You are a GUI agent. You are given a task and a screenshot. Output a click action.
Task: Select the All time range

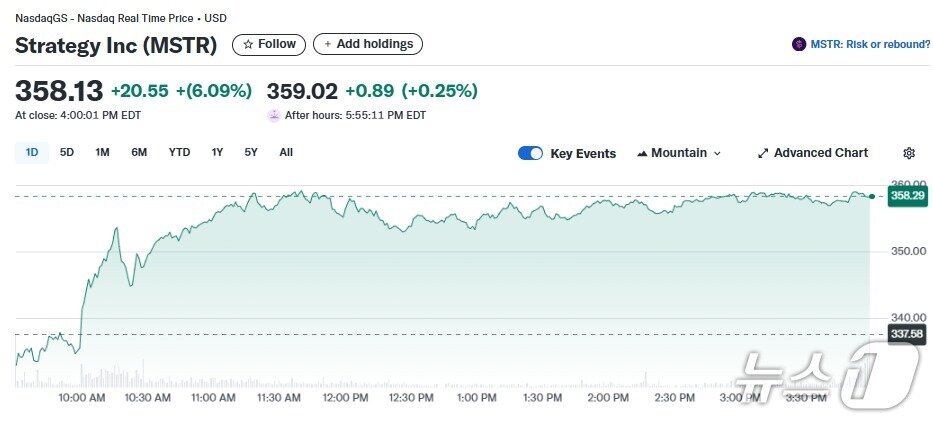coord(286,152)
